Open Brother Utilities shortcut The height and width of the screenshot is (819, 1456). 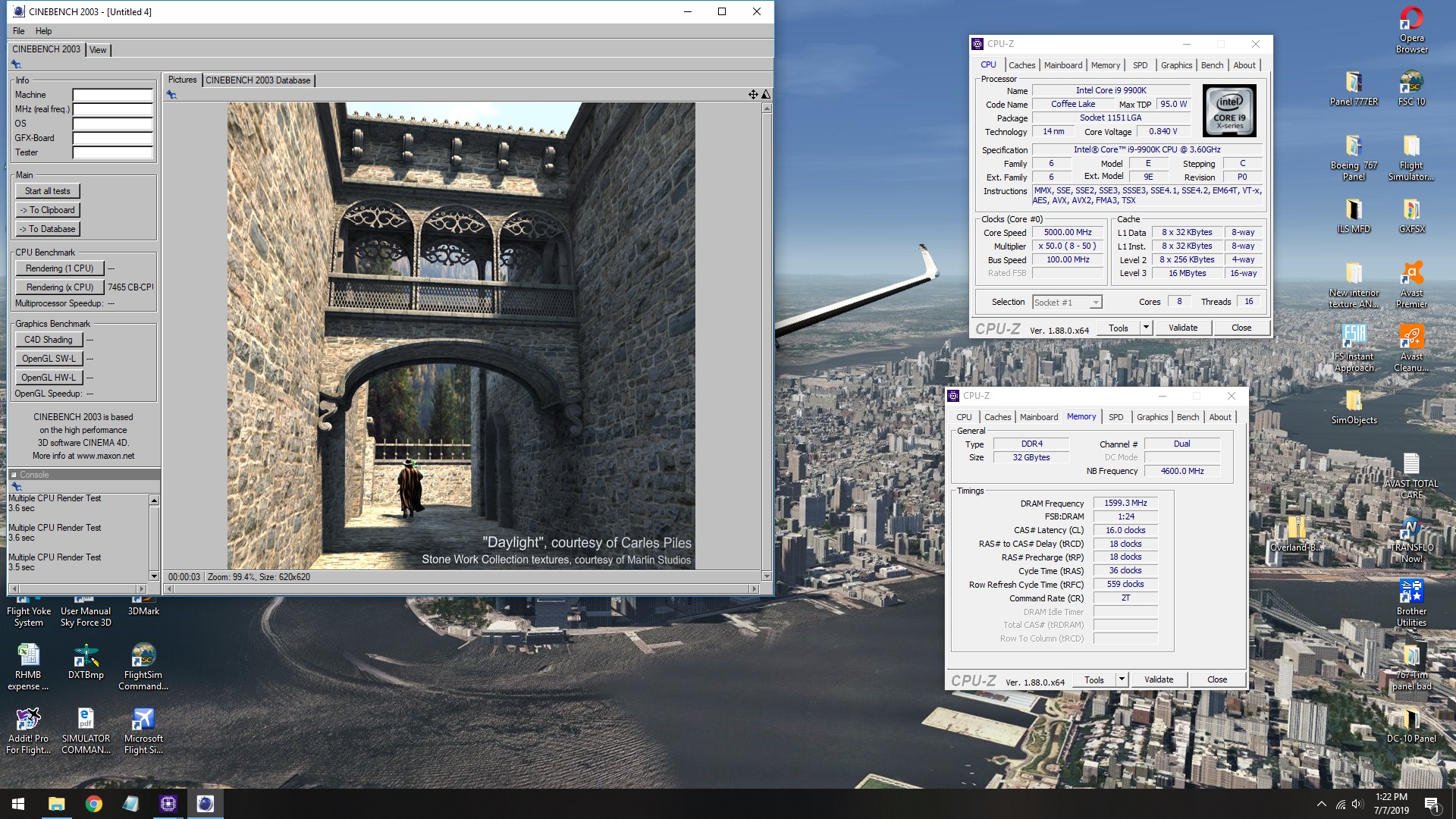click(1411, 604)
